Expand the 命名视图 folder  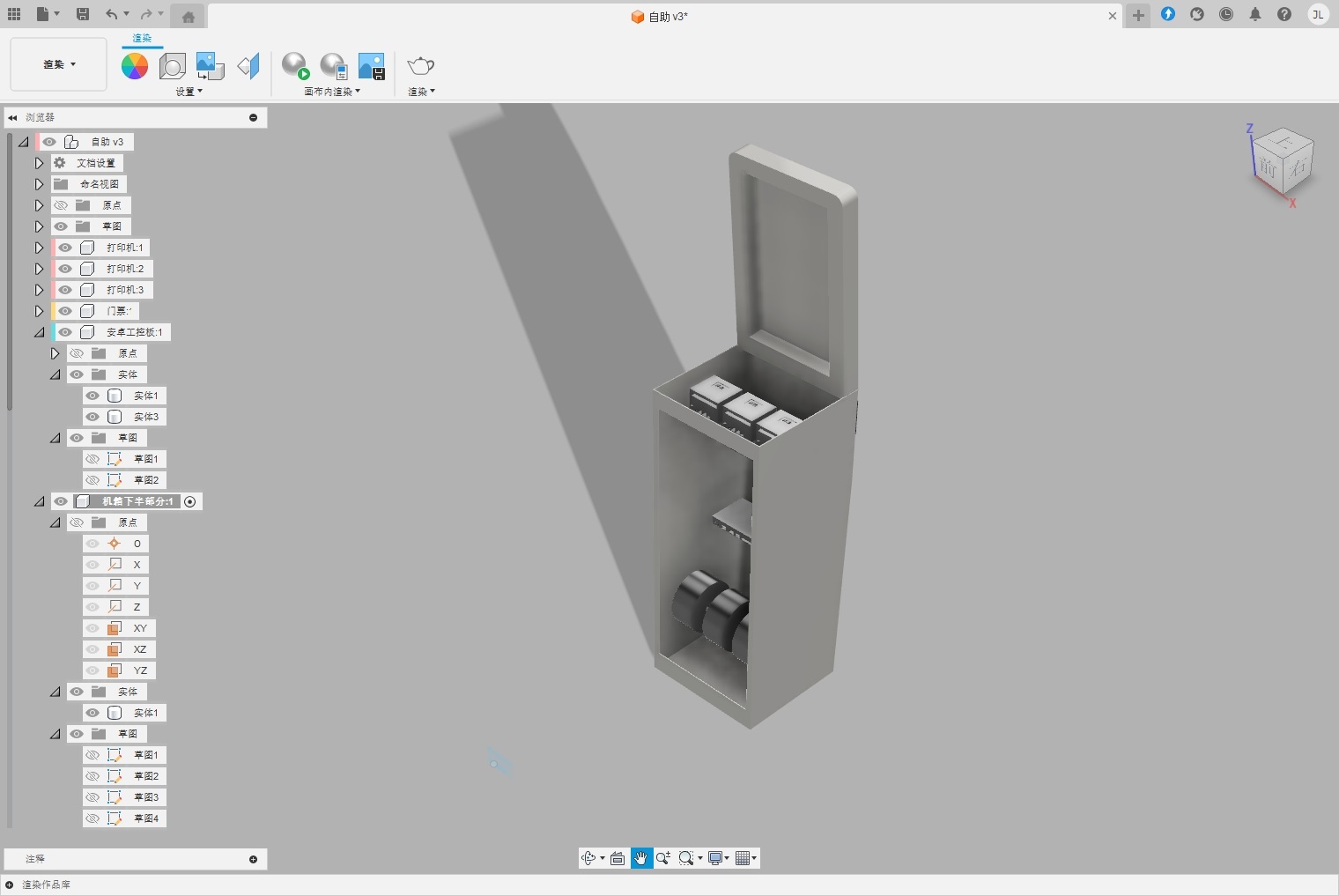pyautogui.click(x=39, y=184)
